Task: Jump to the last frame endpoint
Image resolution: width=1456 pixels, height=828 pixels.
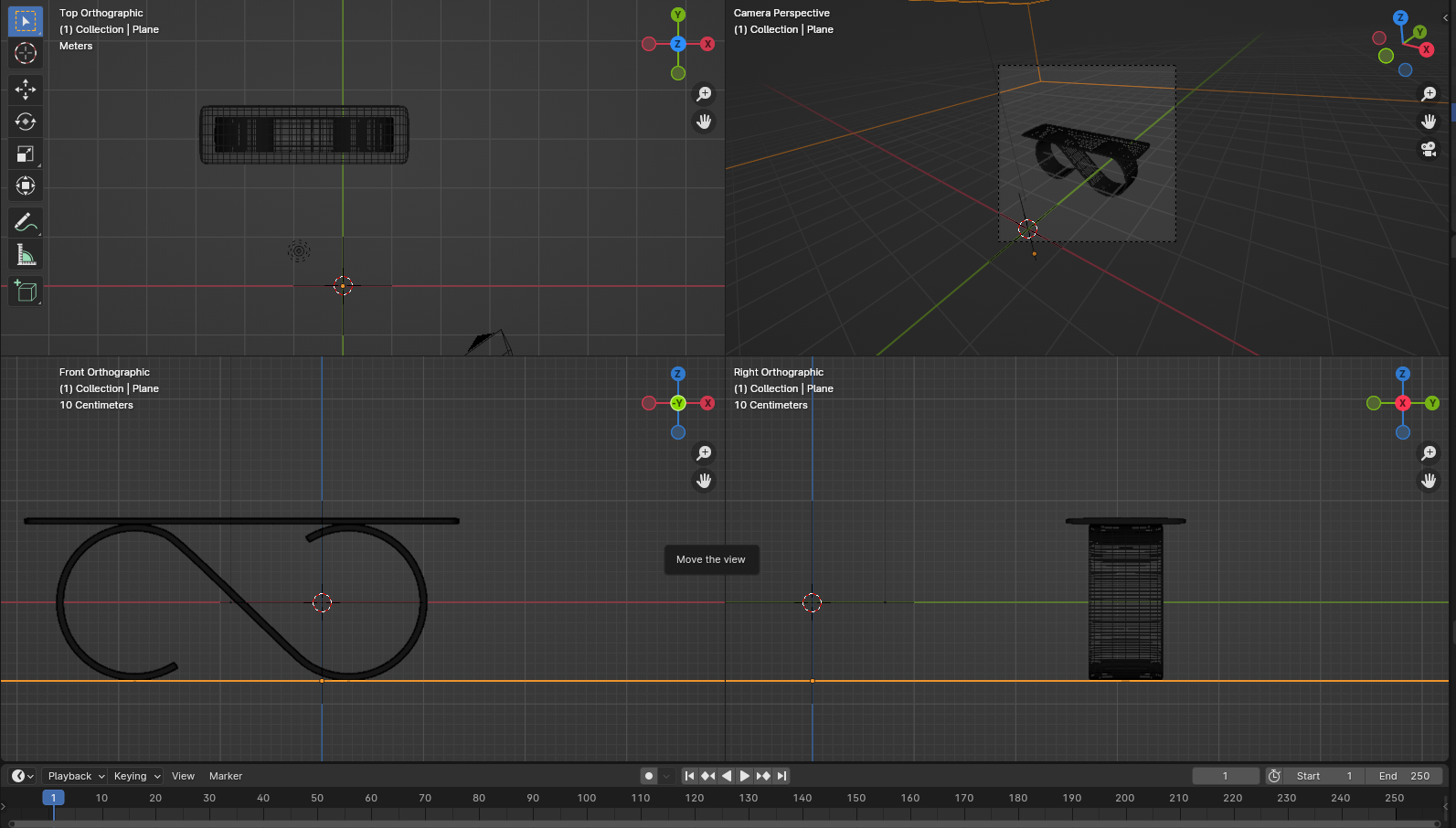Action: [781, 776]
